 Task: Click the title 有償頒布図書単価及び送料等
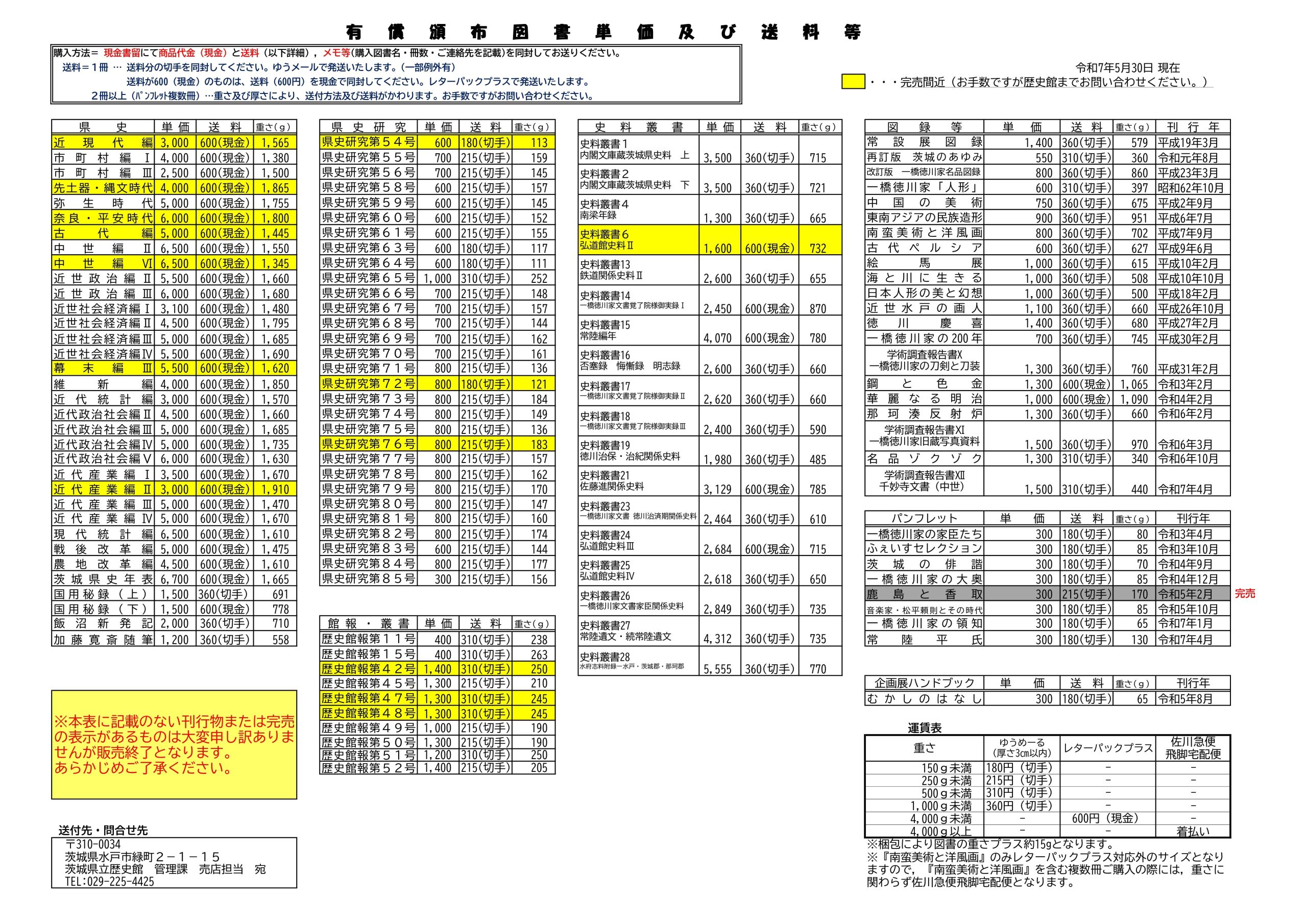pyautogui.click(x=603, y=33)
